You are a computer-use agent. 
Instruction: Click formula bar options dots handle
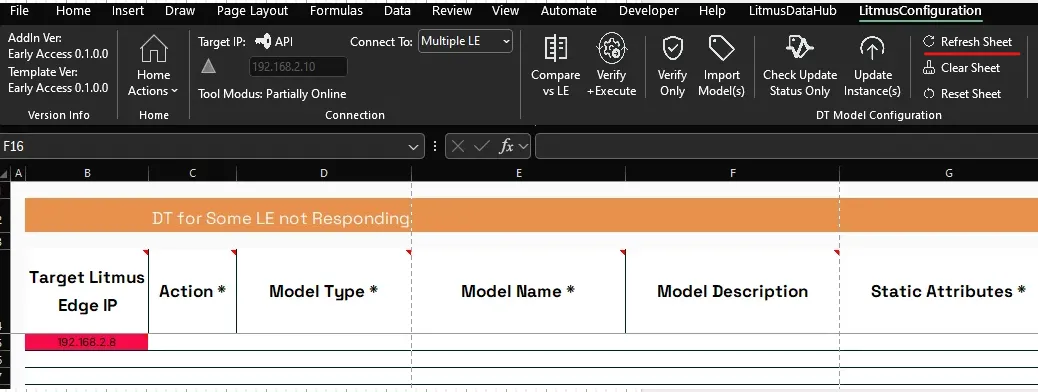(x=435, y=146)
